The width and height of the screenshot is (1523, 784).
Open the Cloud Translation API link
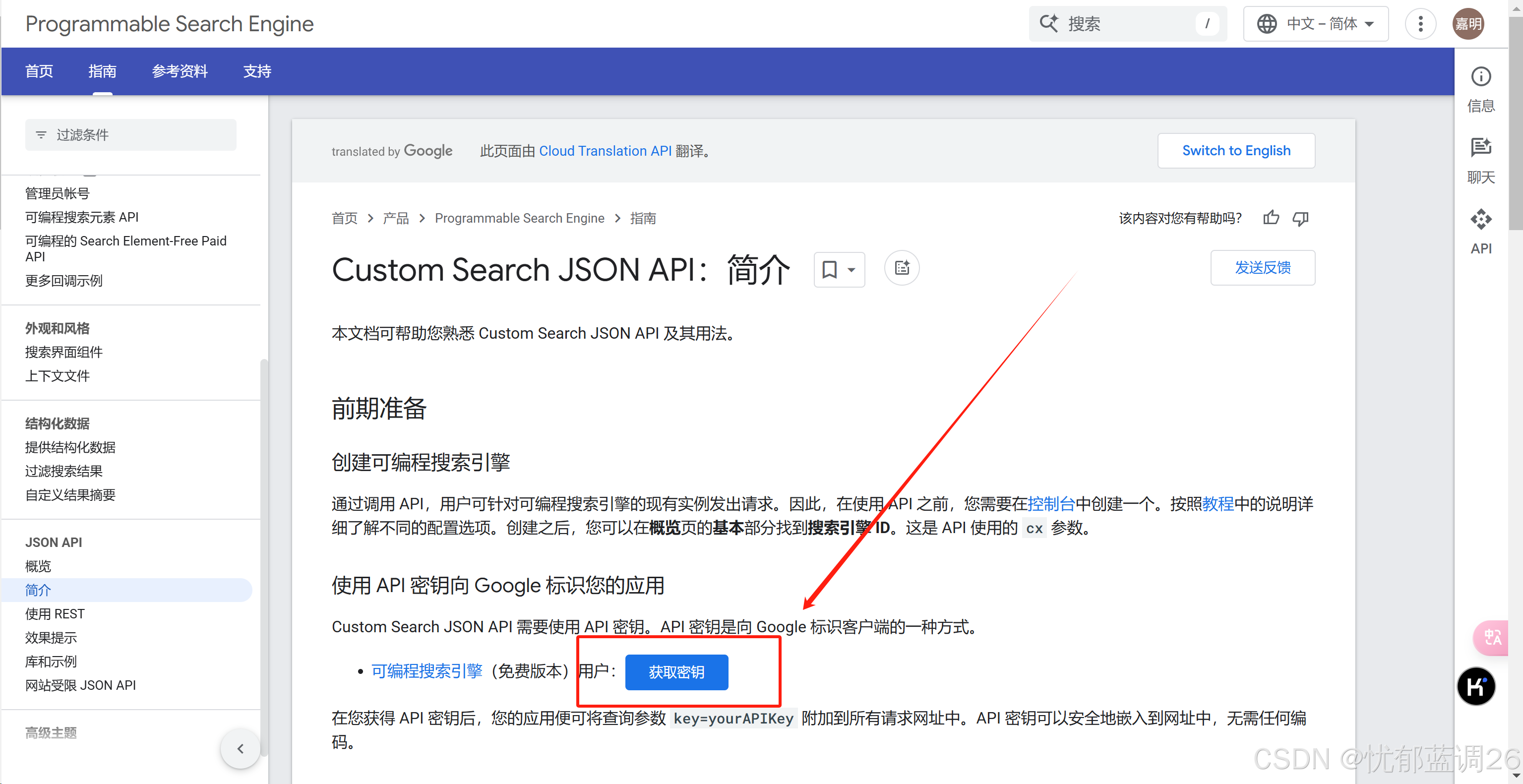[x=605, y=151]
